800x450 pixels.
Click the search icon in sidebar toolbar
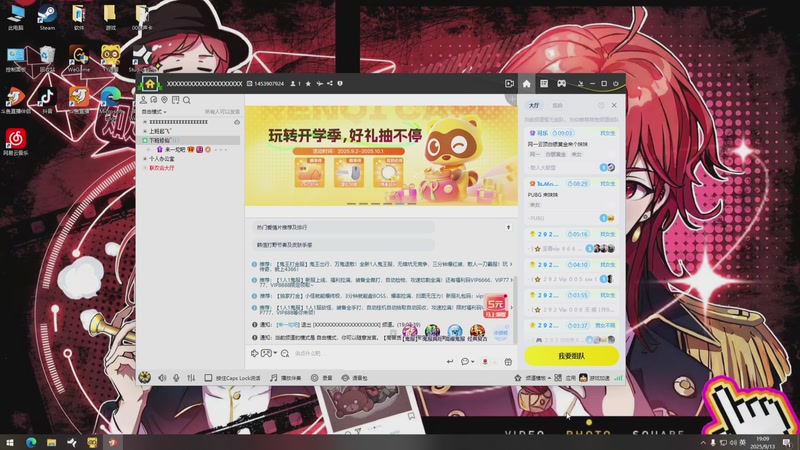point(187,100)
